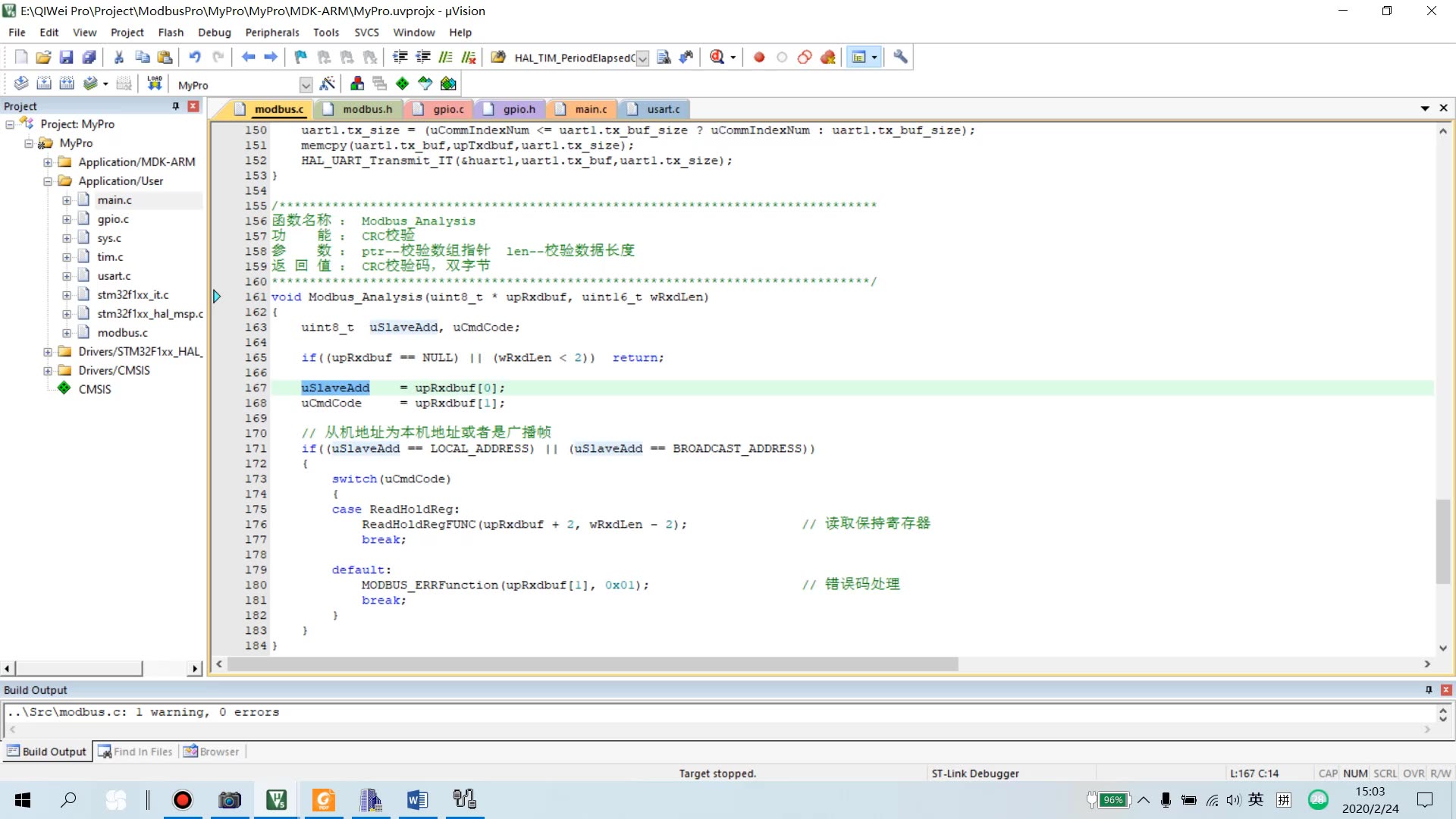Screen dimensions: 1456x819
Task: Expand the Drivers/CMSIS folder
Action: [48, 371]
